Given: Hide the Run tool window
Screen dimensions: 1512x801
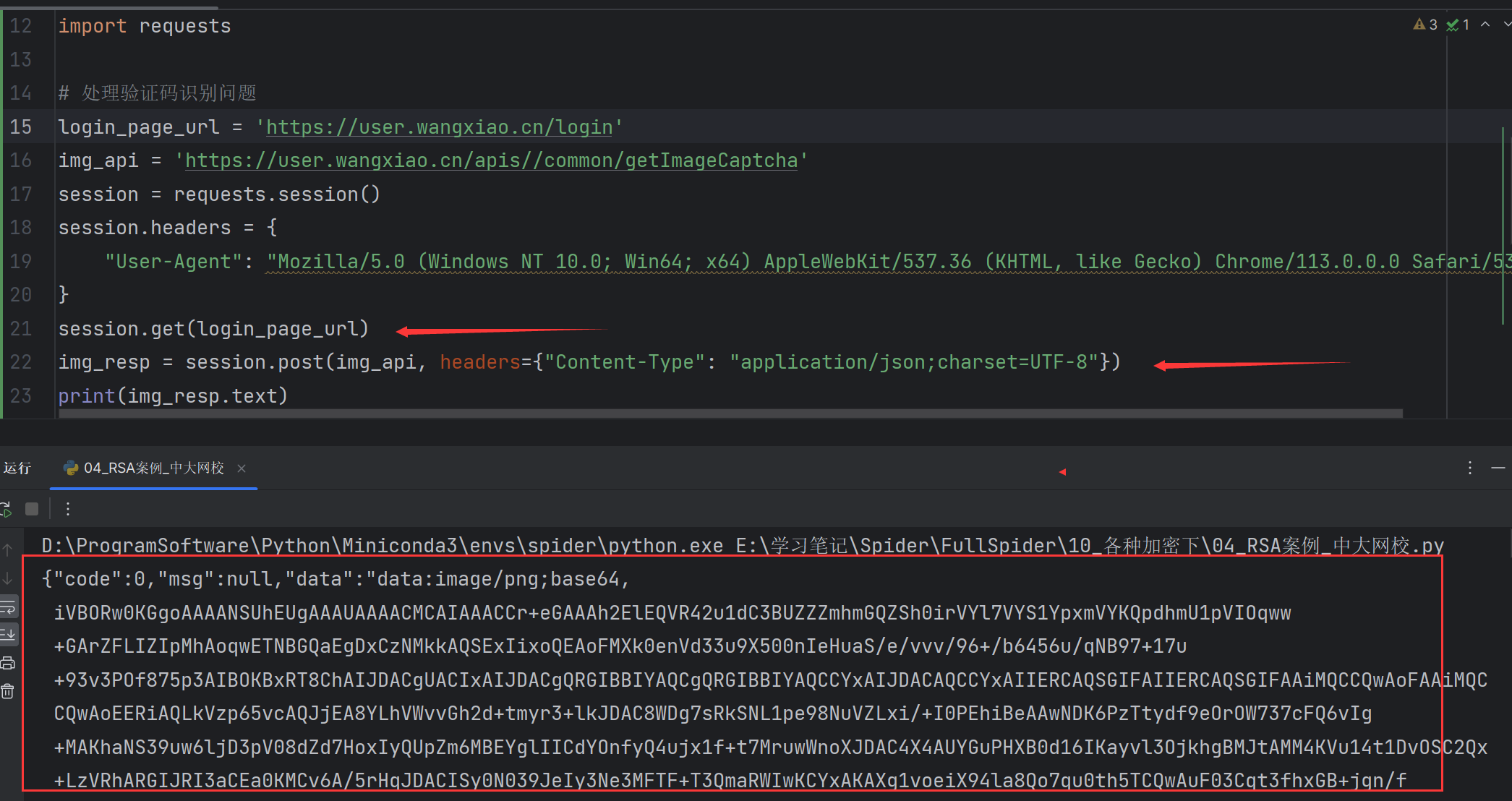Looking at the screenshot, I should (x=1498, y=468).
